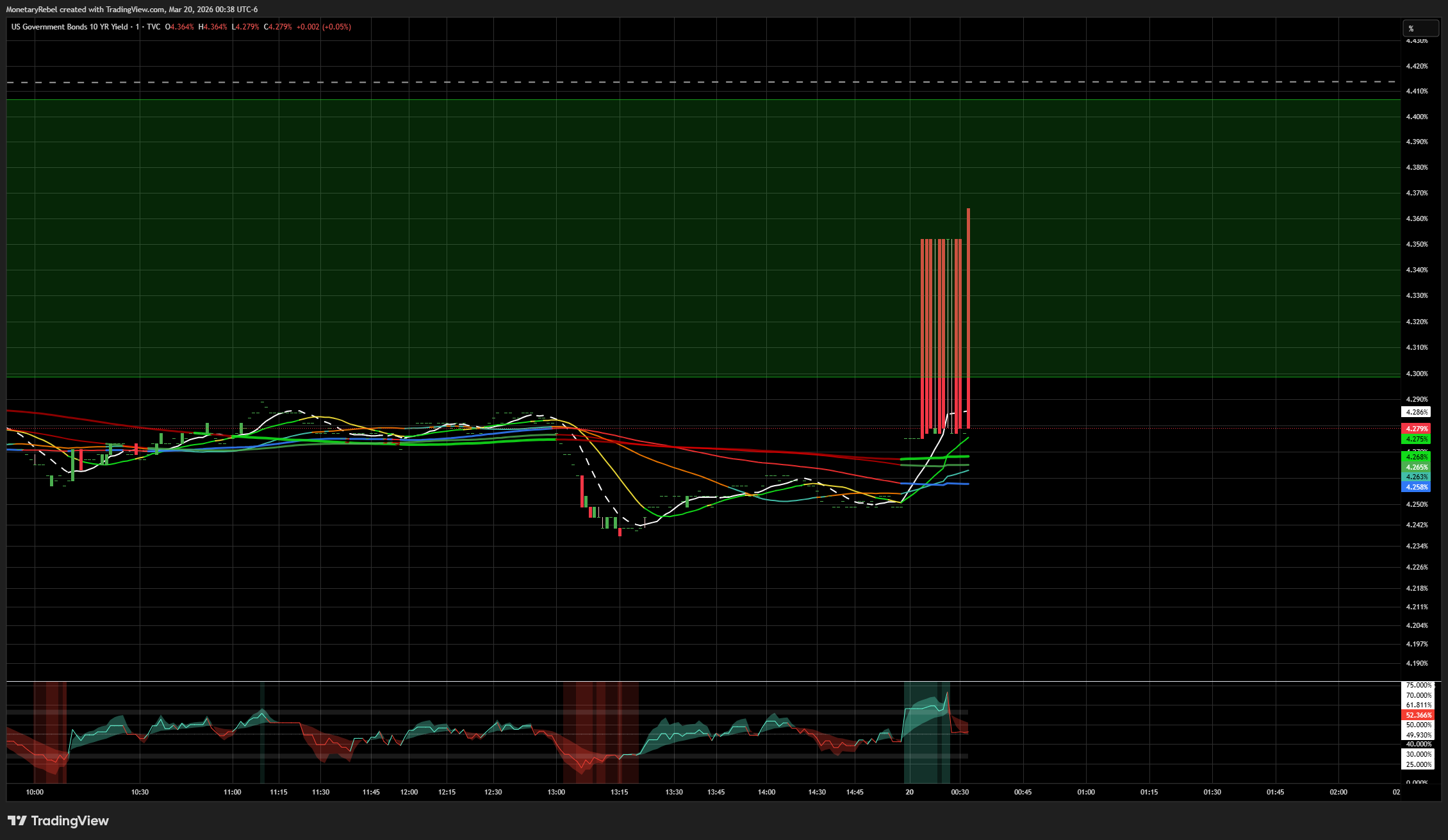Click the +0.002 (+0.05%) change value
The width and height of the screenshot is (1448, 840).
click(324, 27)
